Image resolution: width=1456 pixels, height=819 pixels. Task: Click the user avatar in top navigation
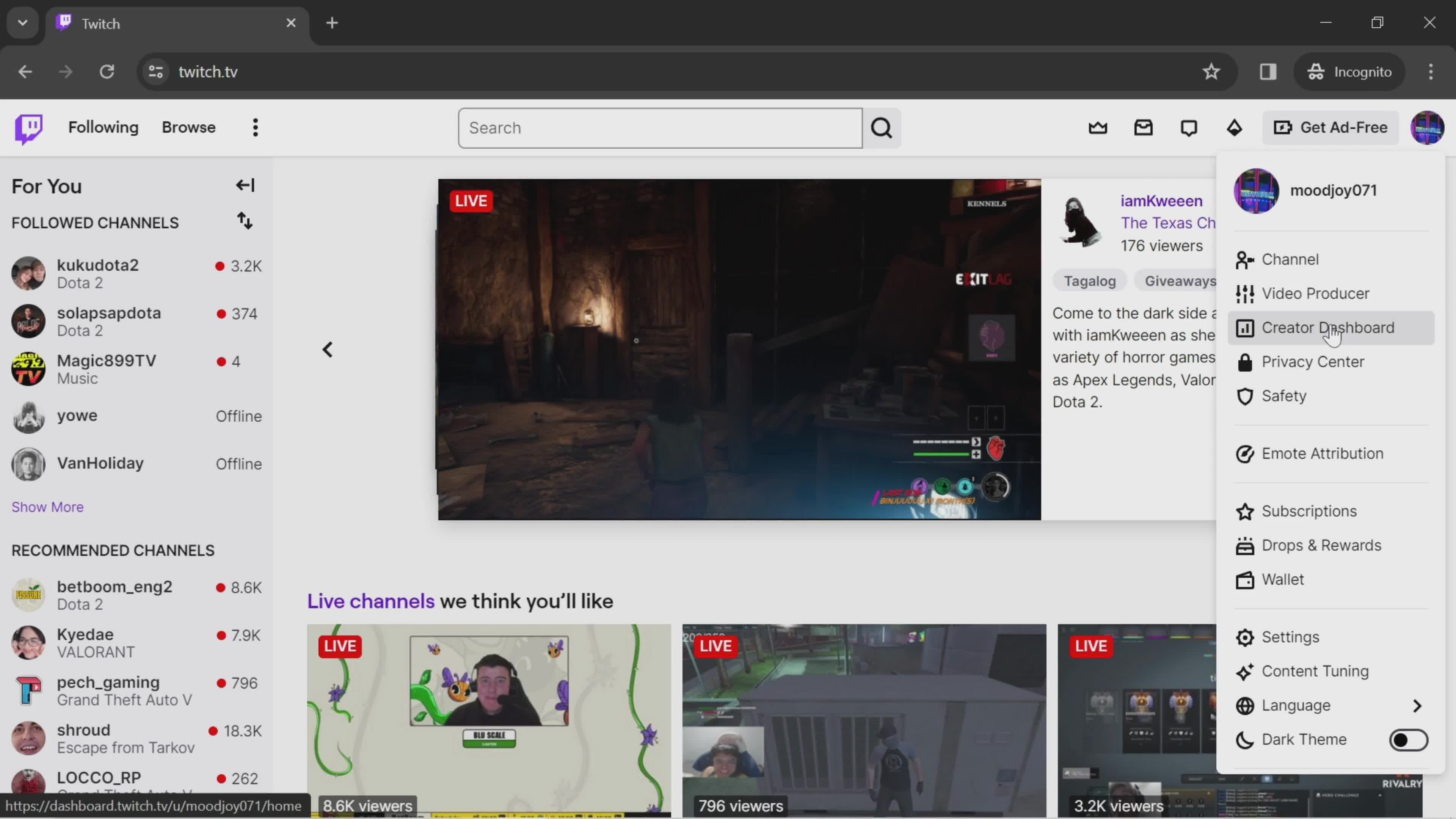[x=1427, y=128]
